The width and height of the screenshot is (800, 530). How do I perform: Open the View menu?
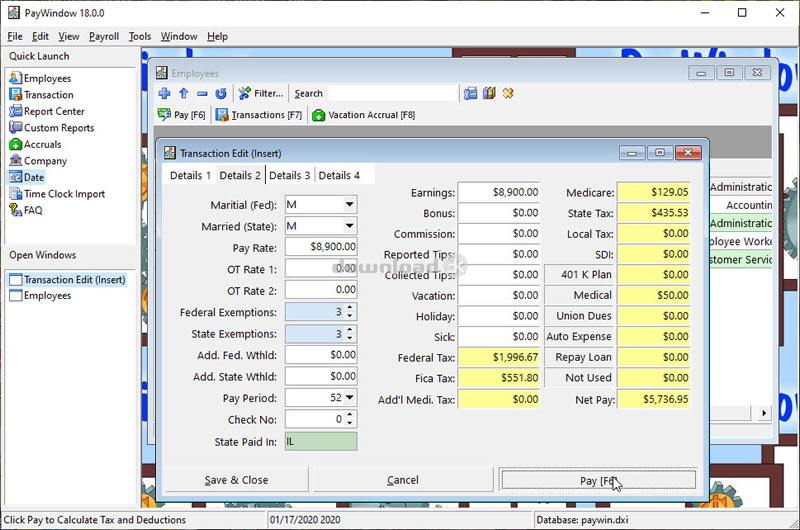click(x=69, y=36)
